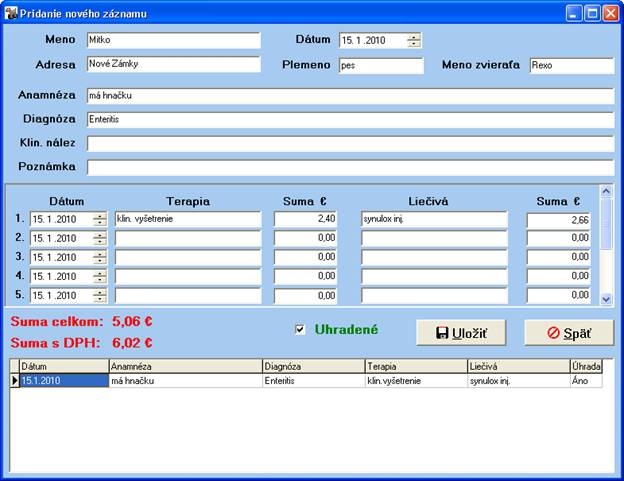Screen dimensions: 624x481
Task: Click row 2 therapy Suma field
Action: 305,238
